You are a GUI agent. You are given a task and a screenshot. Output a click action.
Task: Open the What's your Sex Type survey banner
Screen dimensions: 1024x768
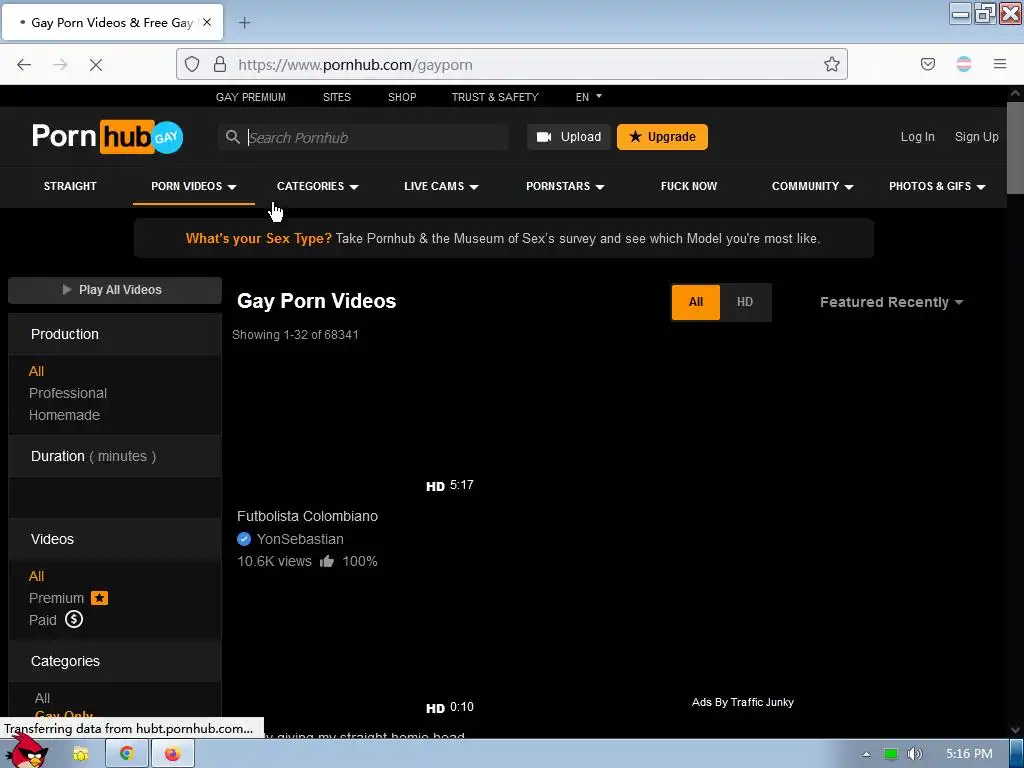(x=504, y=238)
